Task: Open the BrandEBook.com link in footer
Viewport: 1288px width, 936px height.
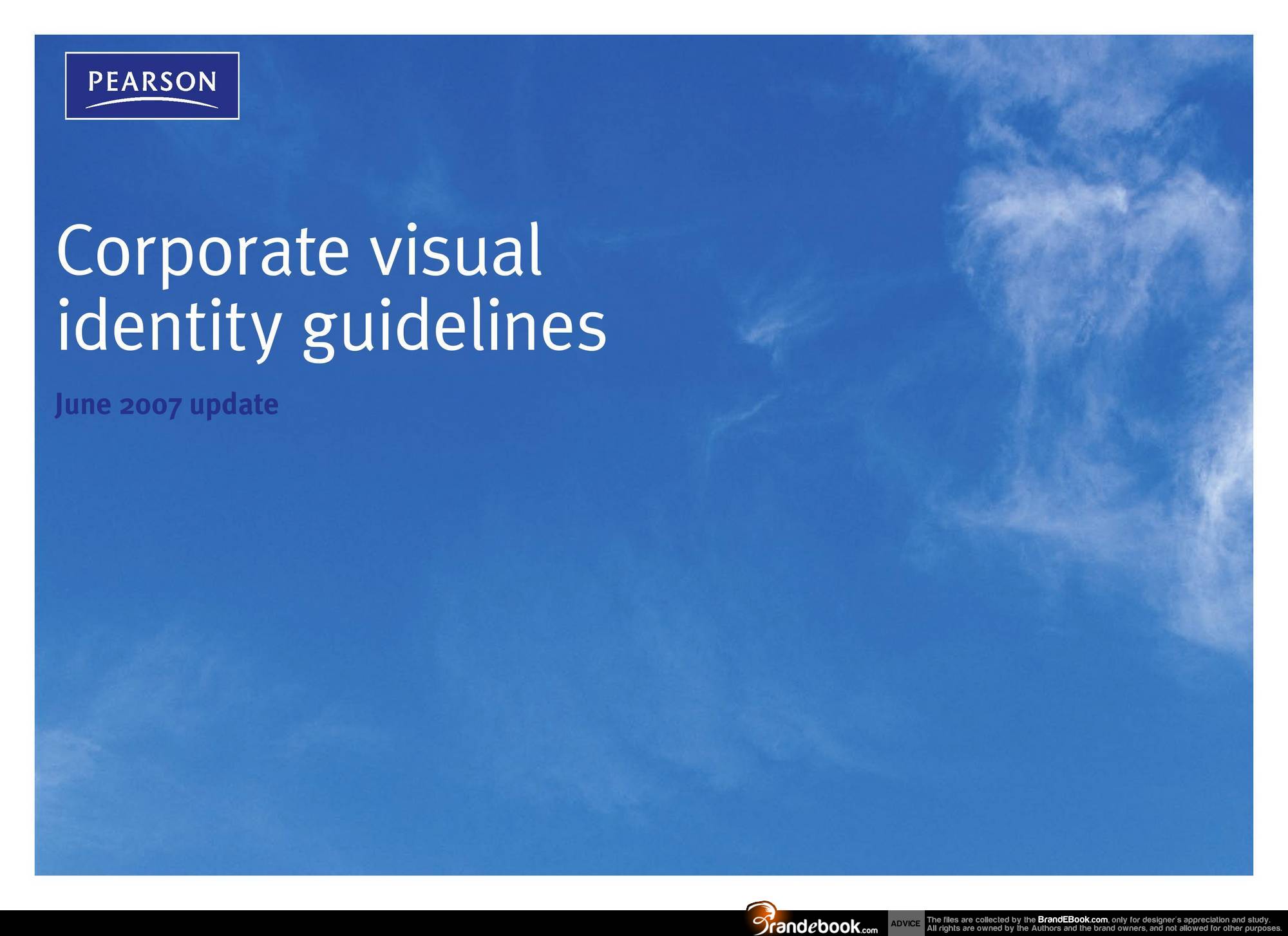Action: pyautogui.click(x=1072, y=920)
